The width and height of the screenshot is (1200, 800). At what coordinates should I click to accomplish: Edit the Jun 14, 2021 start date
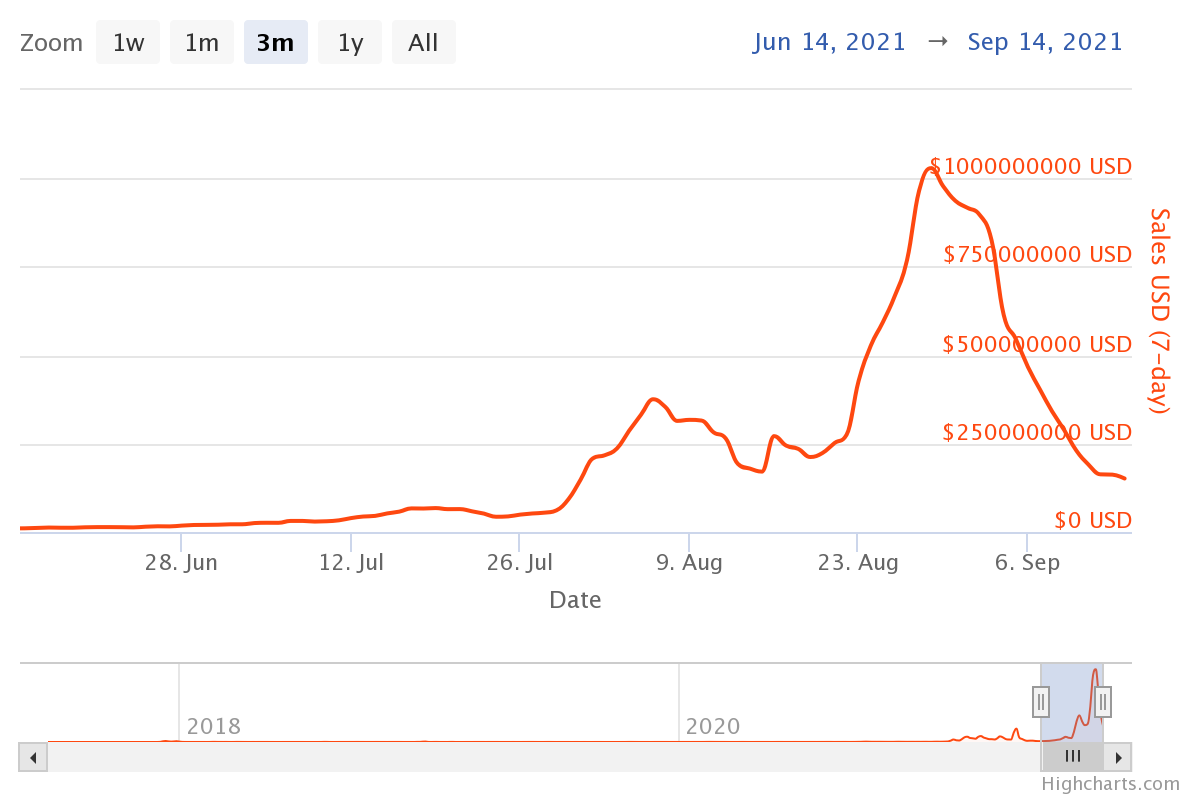pyautogui.click(x=830, y=42)
